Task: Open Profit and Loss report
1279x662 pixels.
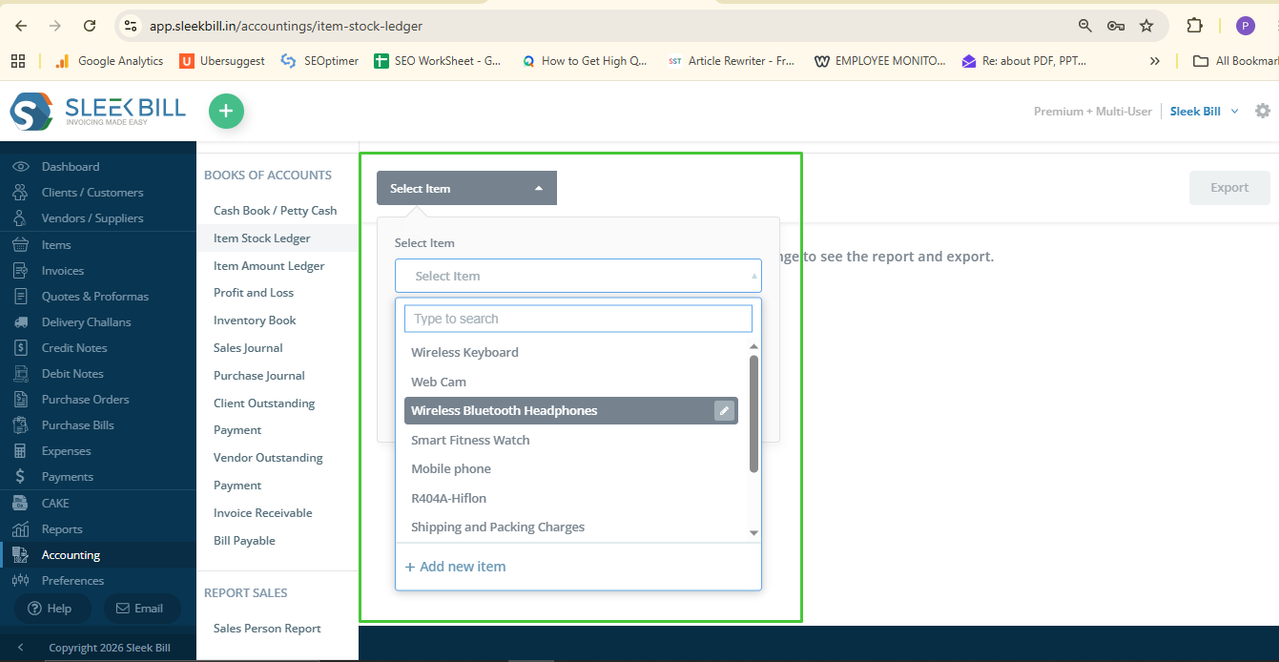Action: click(254, 293)
